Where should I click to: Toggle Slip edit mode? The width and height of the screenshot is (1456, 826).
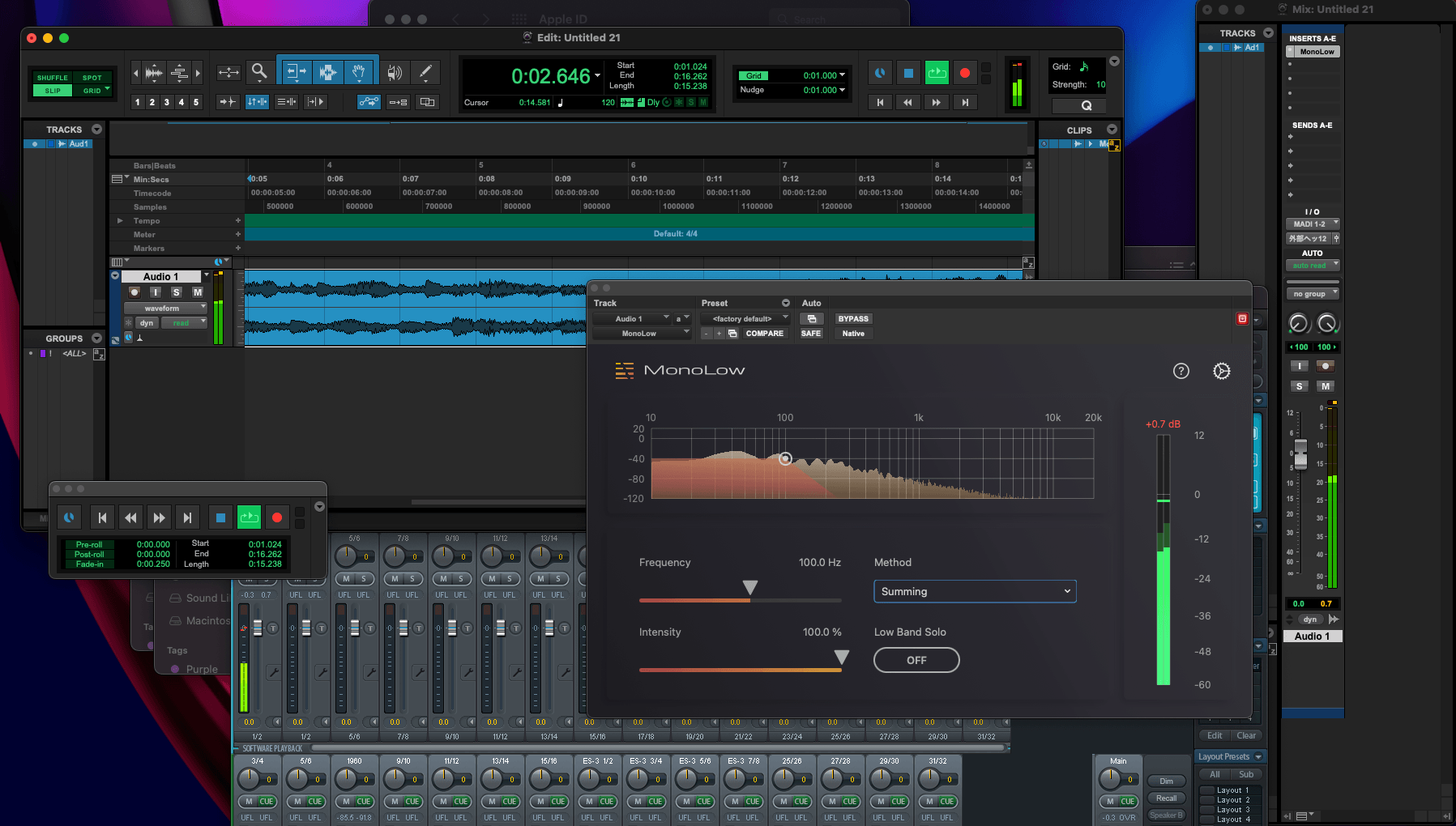pyautogui.click(x=53, y=91)
